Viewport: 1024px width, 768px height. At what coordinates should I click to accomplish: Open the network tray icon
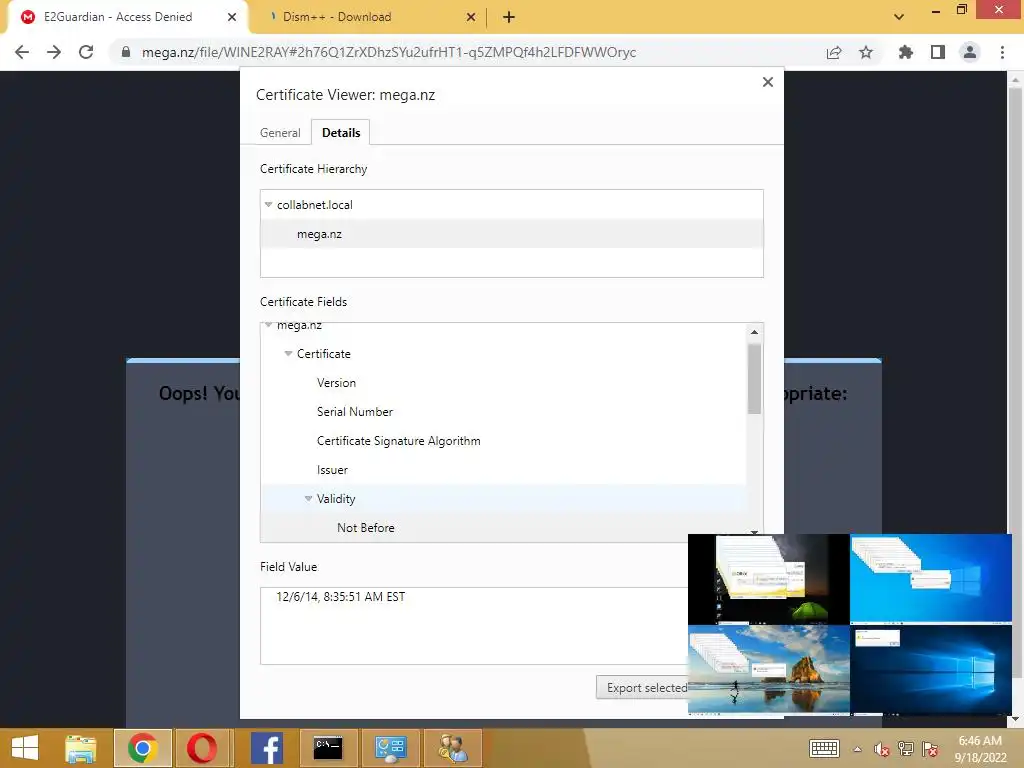coord(906,749)
